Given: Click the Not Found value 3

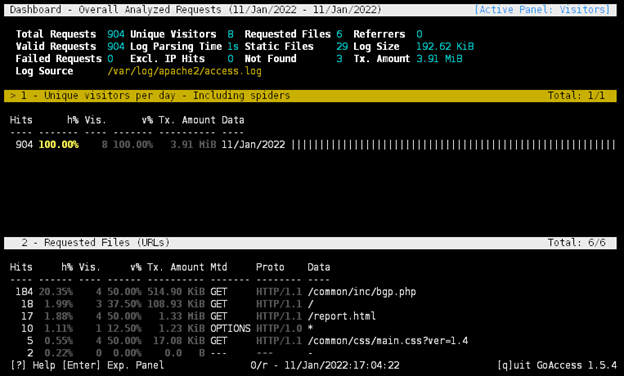Looking at the screenshot, I should 339,59.
